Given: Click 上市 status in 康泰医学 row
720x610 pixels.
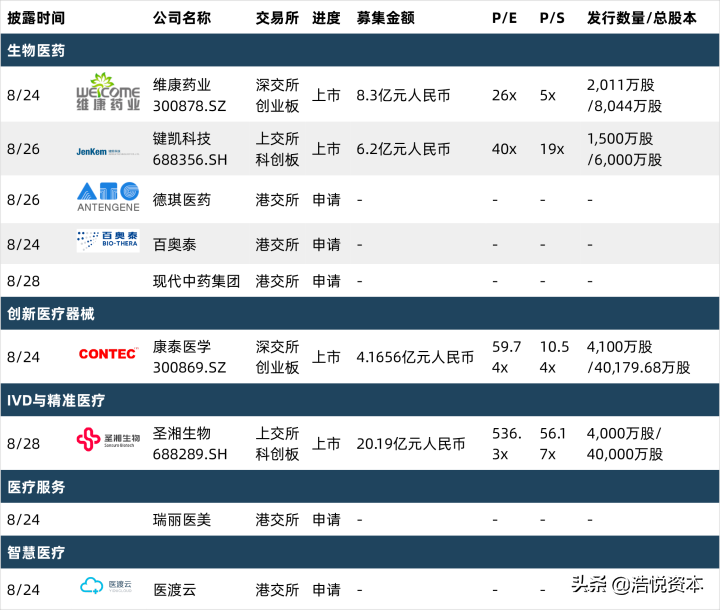Looking at the screenshot, I should pos(326,357).
